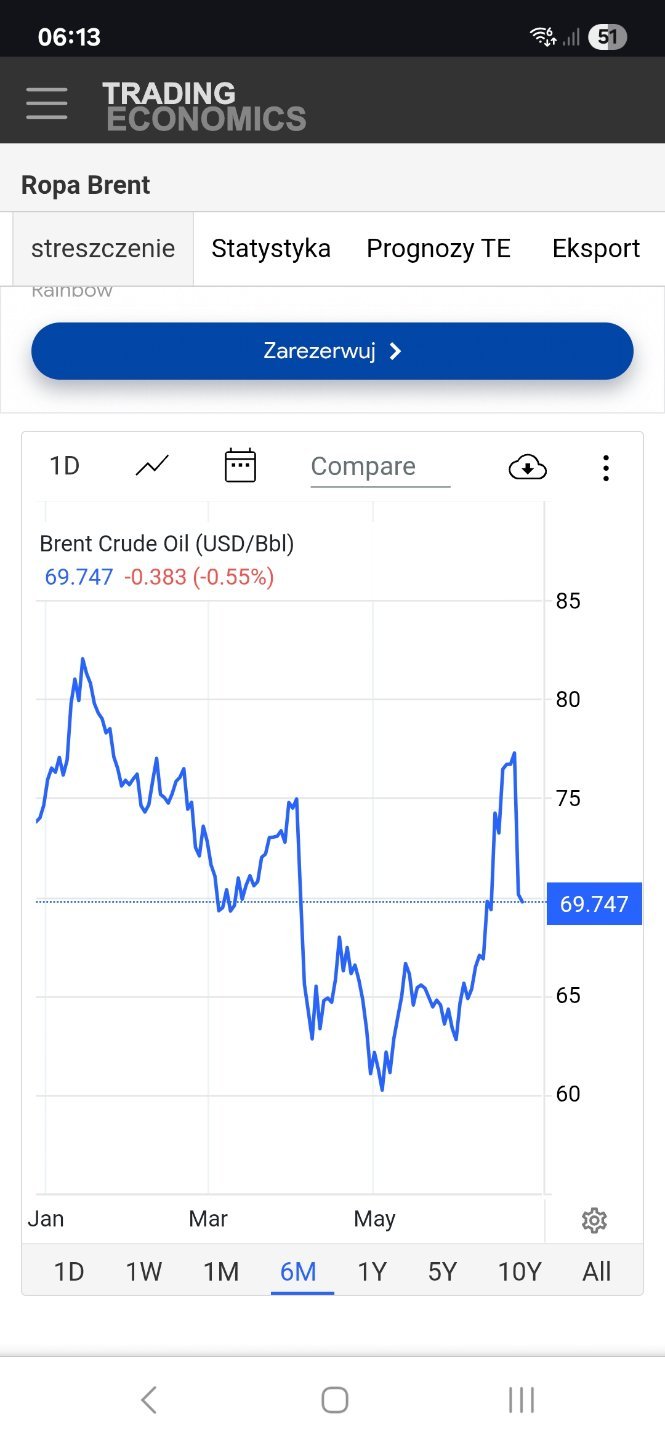
Task: Tap the Android home button icon
Action: 334,1400
